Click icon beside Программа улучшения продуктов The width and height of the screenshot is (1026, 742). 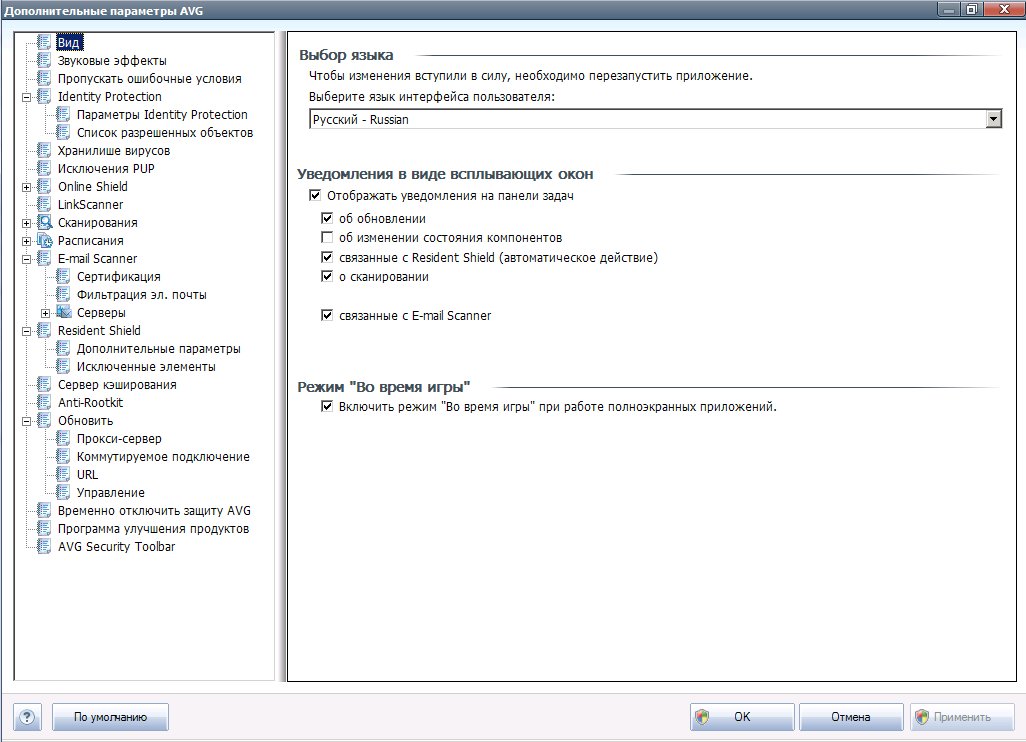44,528
